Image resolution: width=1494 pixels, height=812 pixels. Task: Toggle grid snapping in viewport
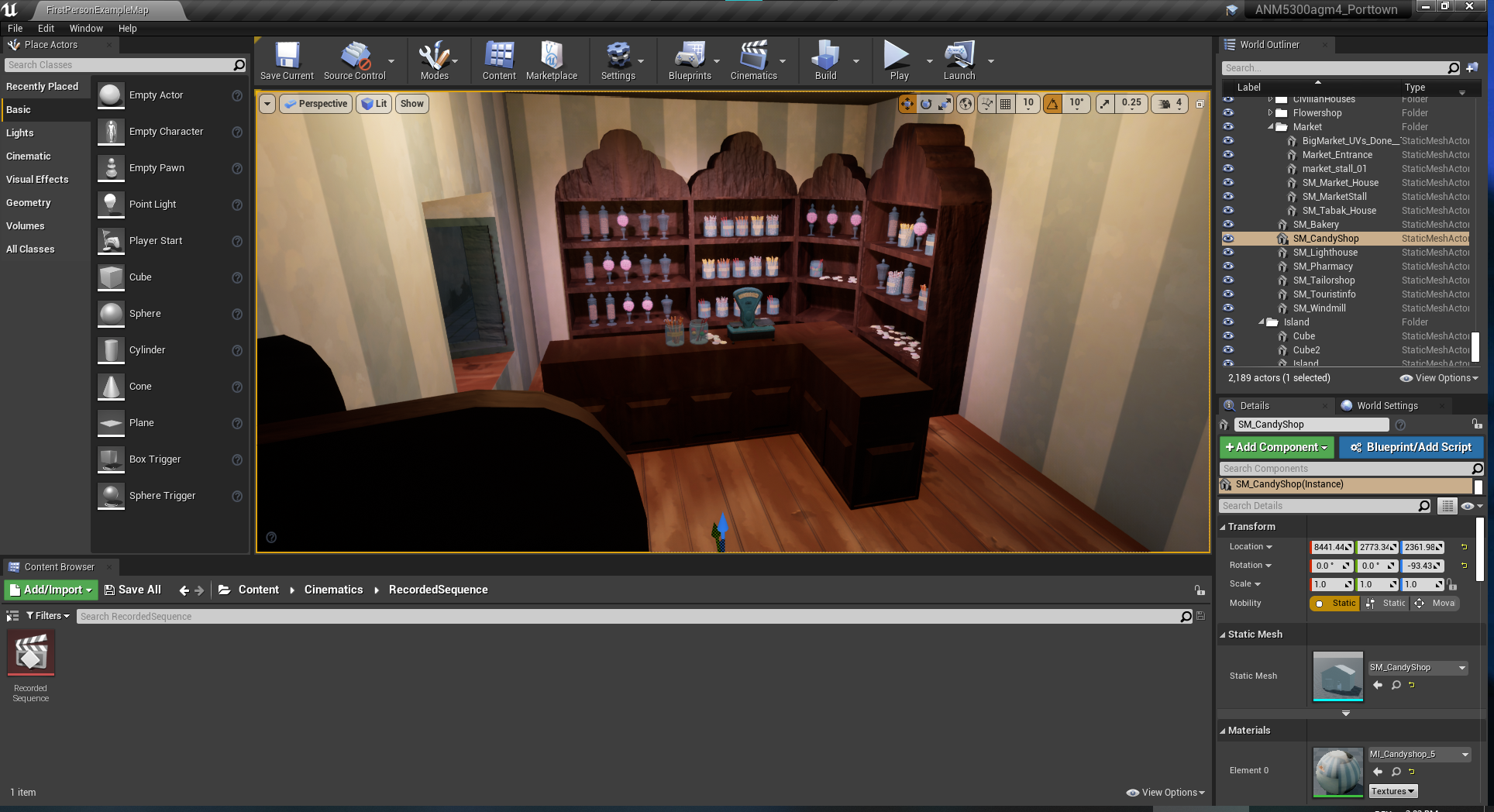click(1005, 104)
